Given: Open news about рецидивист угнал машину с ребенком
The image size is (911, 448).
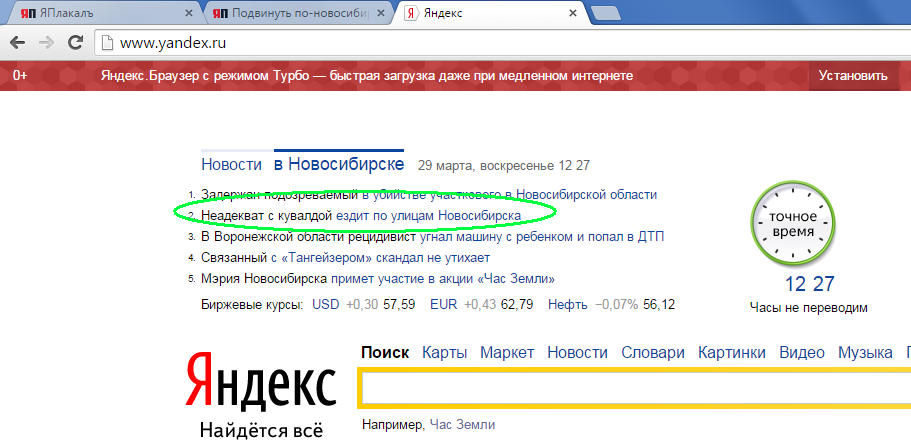Looking at the screenshot, I should 432,236.
